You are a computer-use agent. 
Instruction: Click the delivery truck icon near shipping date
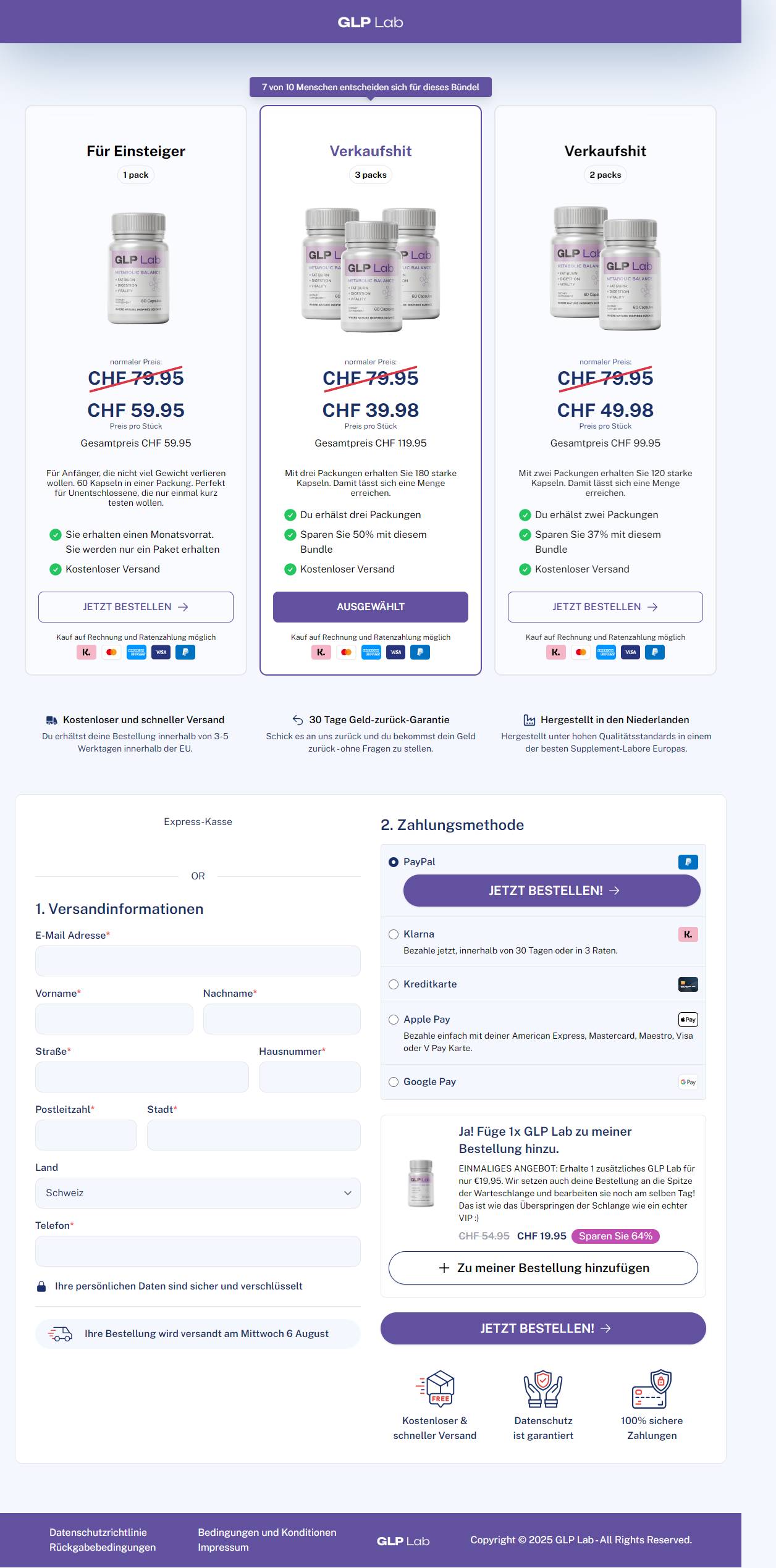click(60, 1334)
